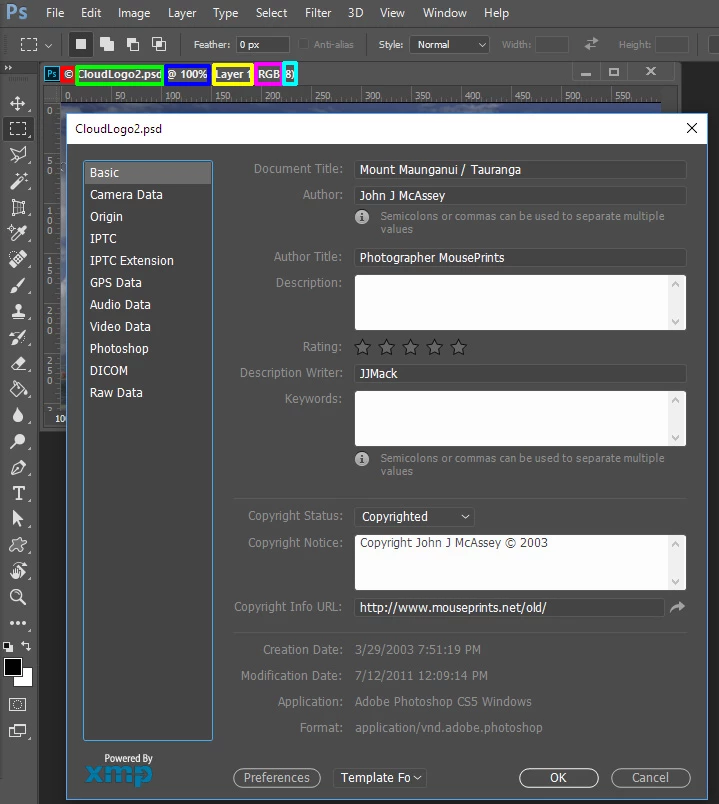The image size is (719, 804).
Task: Swap foreground and background colors
Action: pos(26,646)
